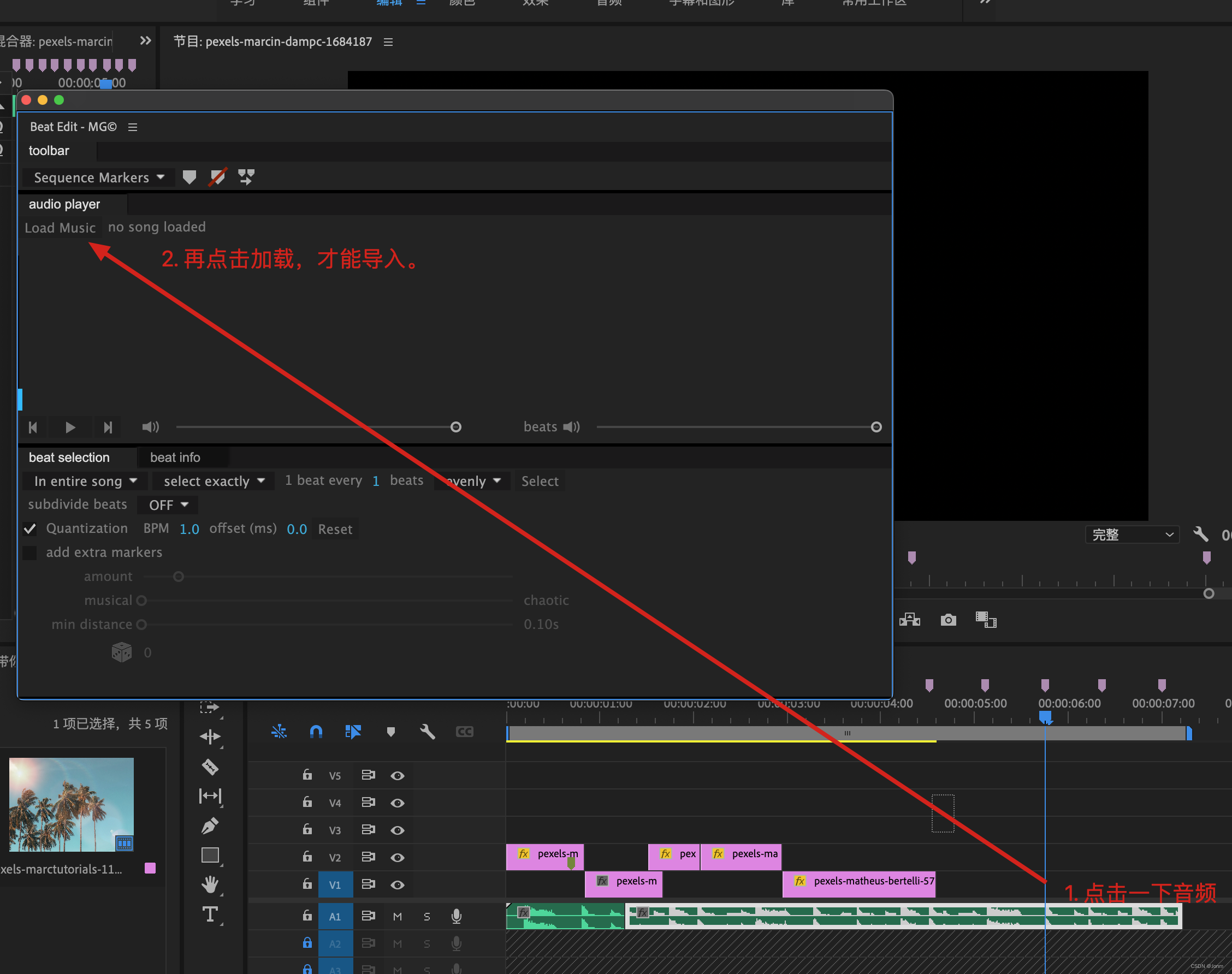Select the beat info tab

pyautogui.click(x=176, y=458)
